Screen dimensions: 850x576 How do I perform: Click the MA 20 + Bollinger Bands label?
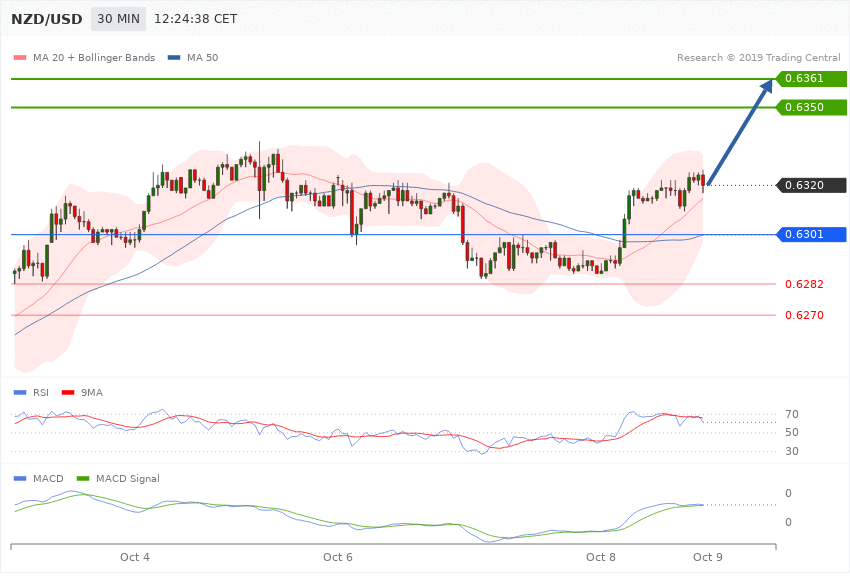[x=94, y=57]
